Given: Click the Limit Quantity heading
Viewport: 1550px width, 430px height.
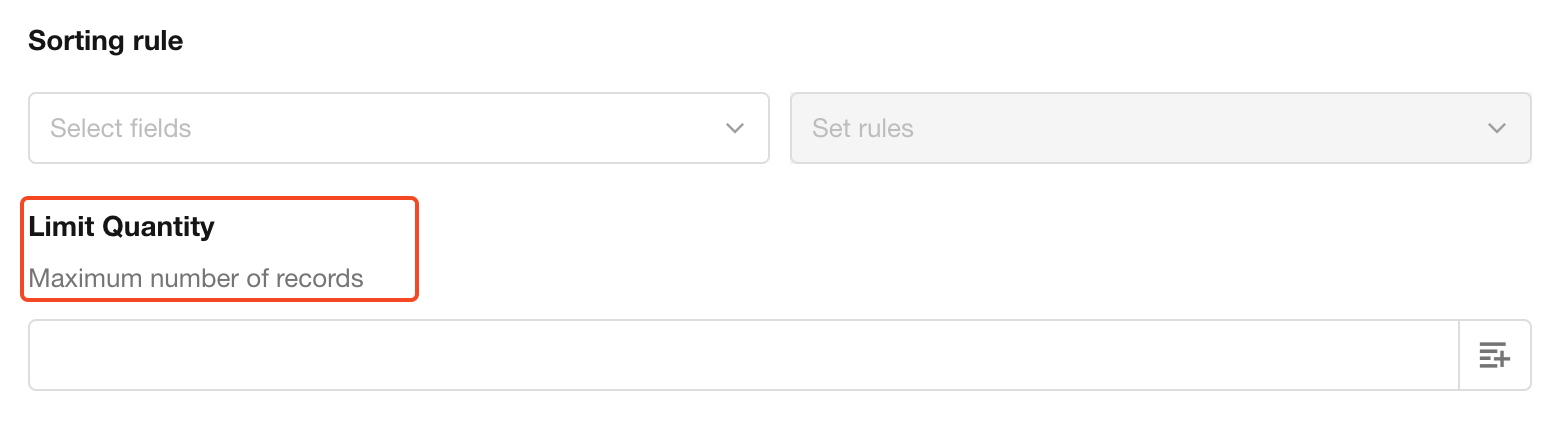Looking at the screenshot, I should (x=121, y=227).
